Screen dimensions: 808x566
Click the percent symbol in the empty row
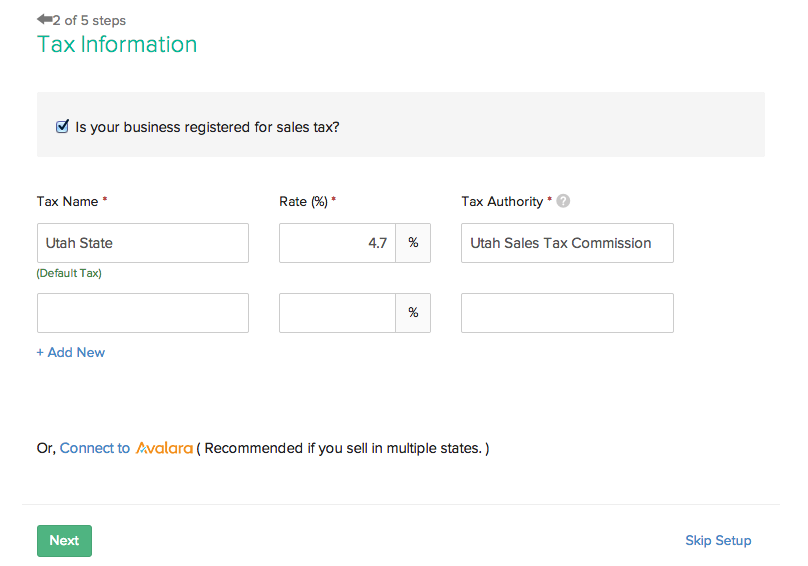coord(413,313)
